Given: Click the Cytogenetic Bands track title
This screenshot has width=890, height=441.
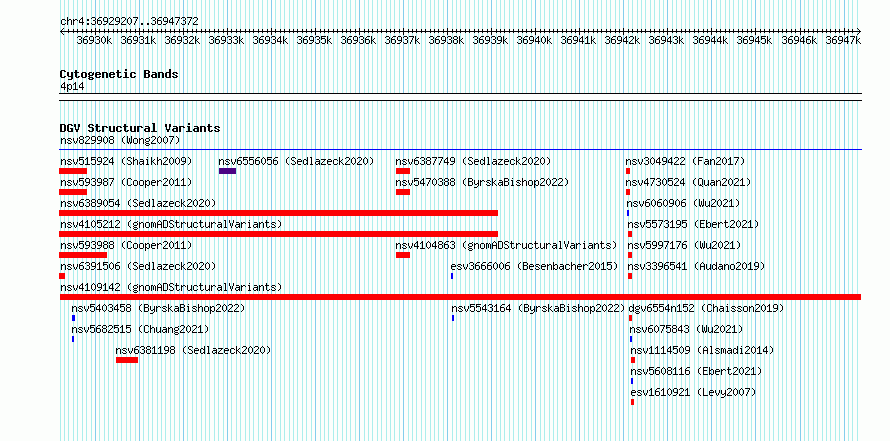Looking at the screenshot, I should tap(119, 74).
